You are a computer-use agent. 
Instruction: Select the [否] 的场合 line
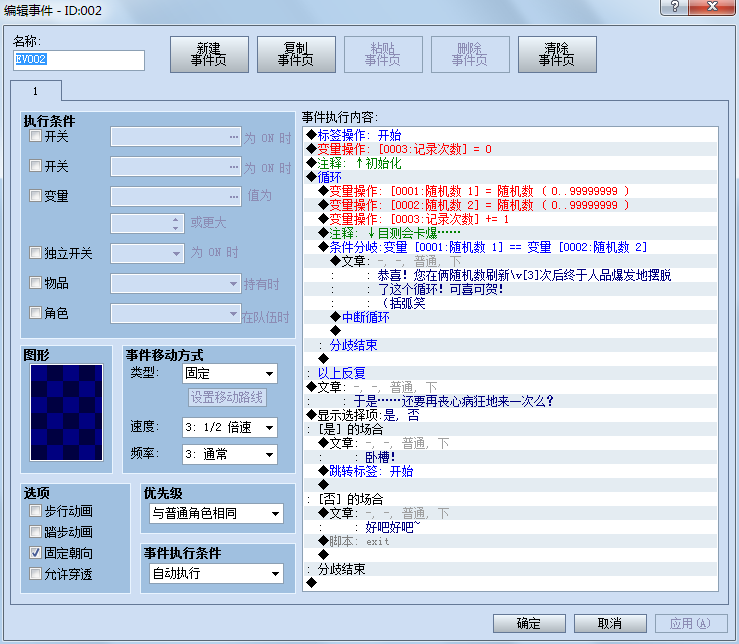pos(511,499)
